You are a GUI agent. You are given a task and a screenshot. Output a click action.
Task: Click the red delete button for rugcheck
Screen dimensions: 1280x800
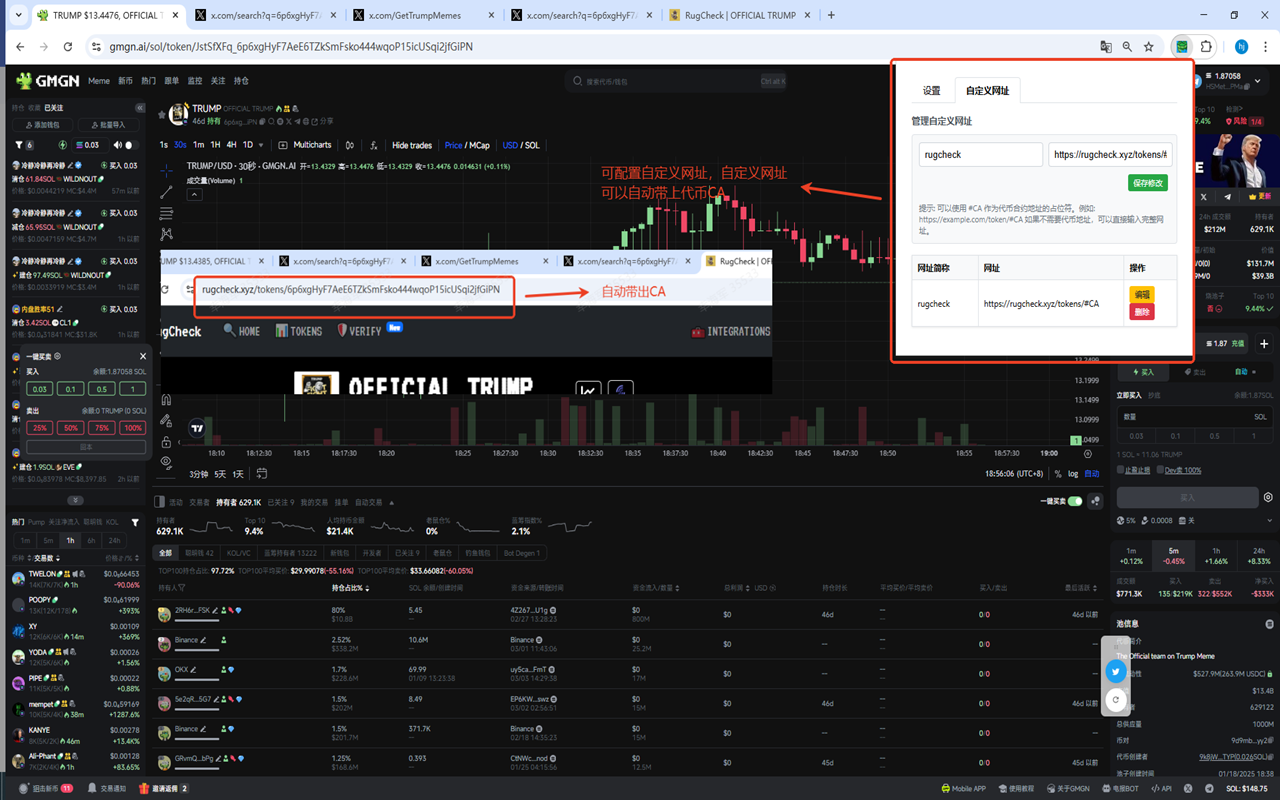[1142, 311]
